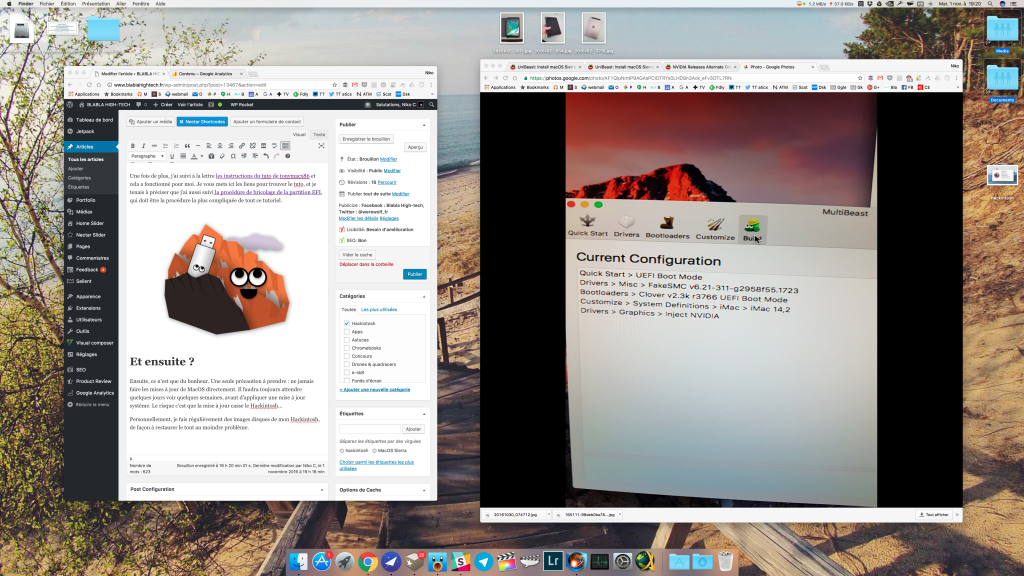Switch to NVIDIA Releases Alternate browser tab

pos(700,67)
